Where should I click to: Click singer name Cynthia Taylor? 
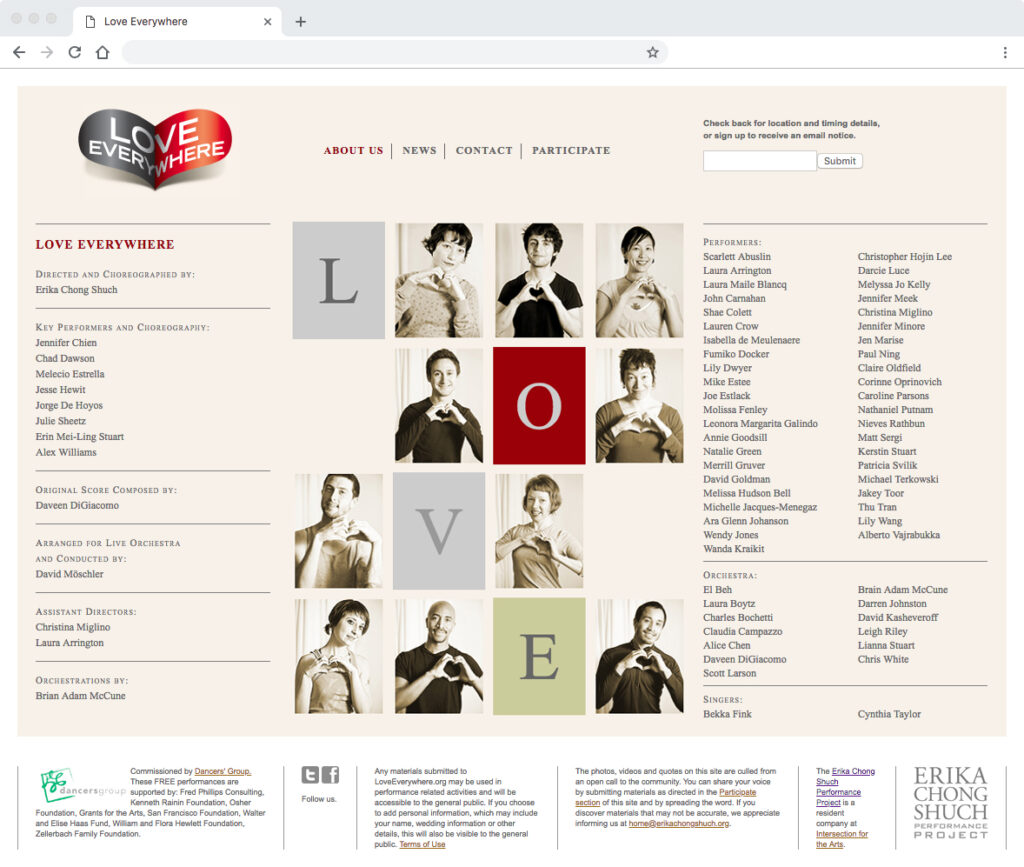889,714
